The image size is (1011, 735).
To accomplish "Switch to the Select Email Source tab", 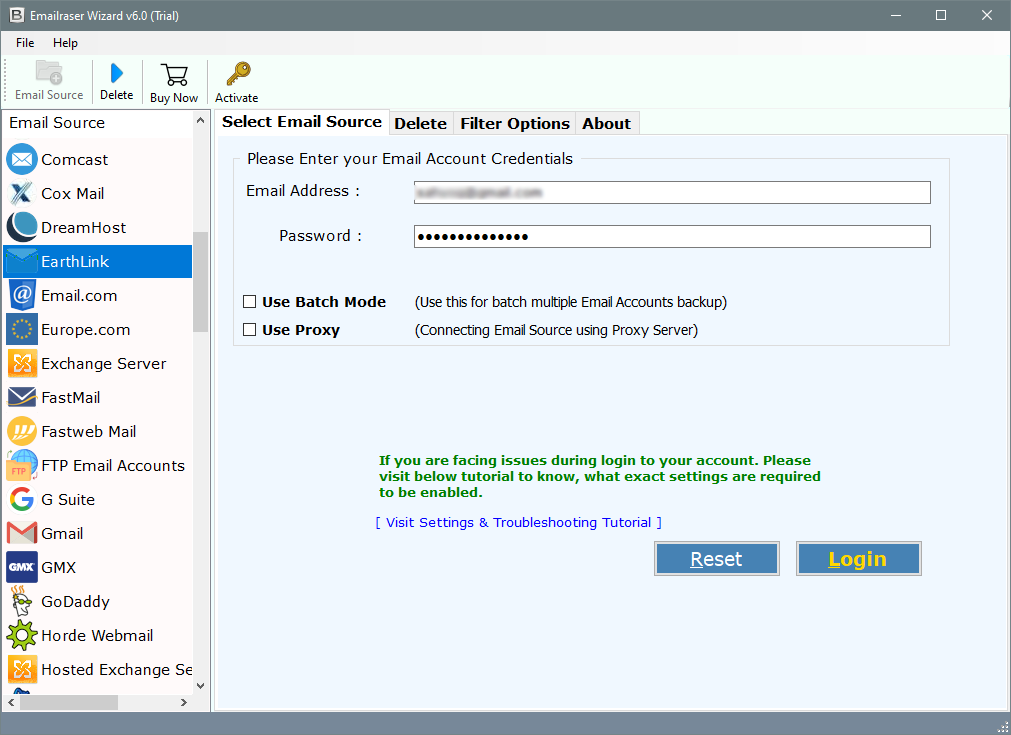I will point(302,122).
